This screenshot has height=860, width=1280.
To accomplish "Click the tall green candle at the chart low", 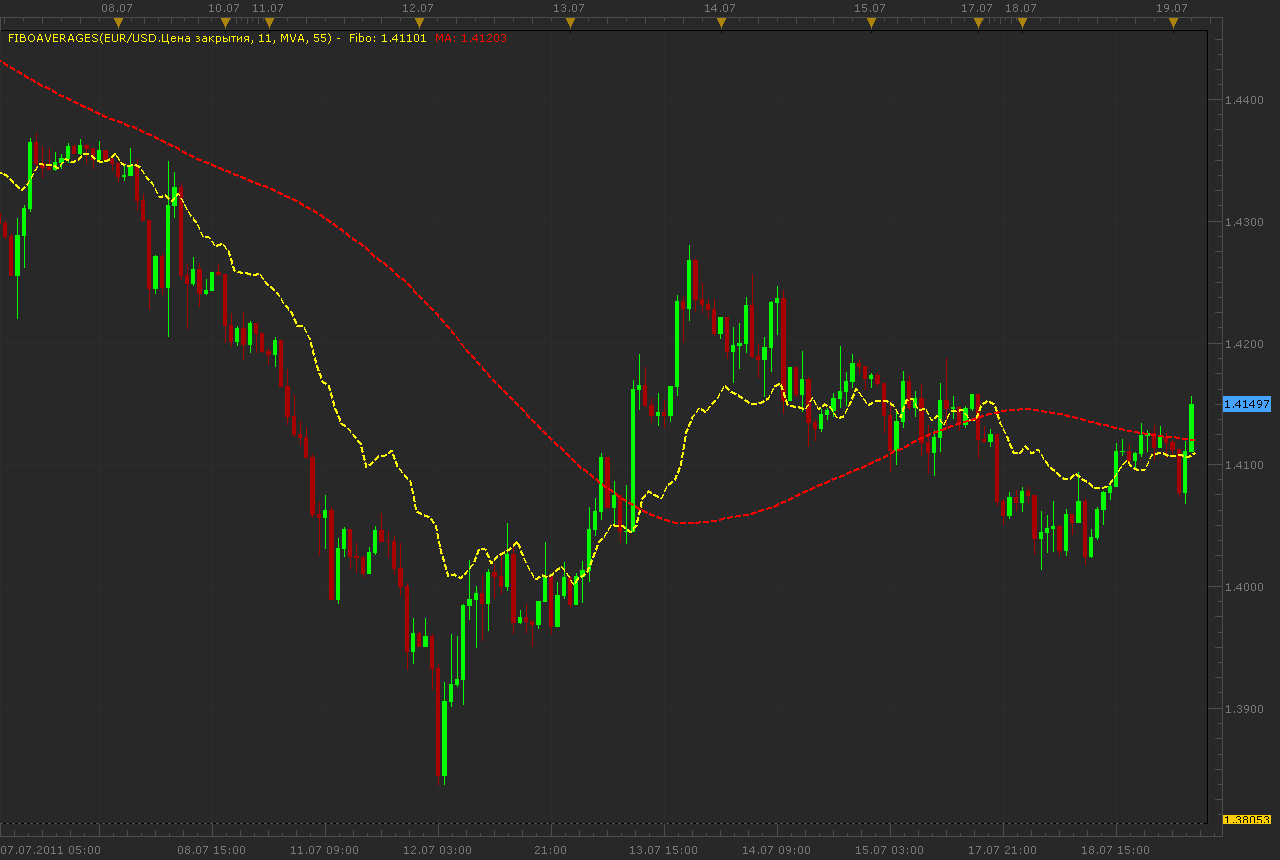I will tap(444, 738).
